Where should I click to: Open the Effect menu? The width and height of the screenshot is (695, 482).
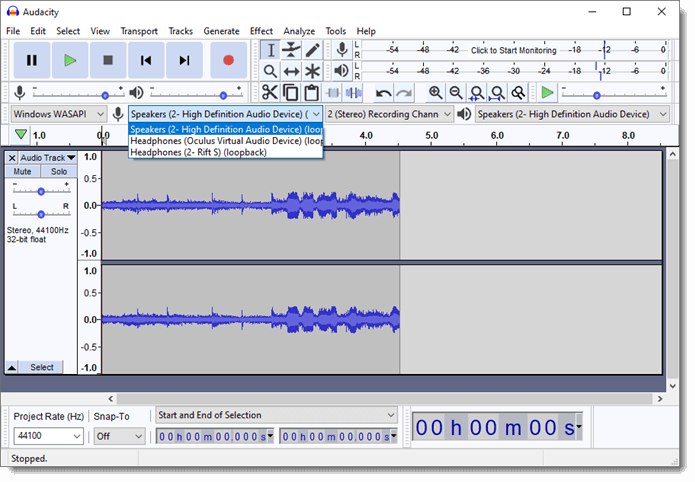point(261,31)
